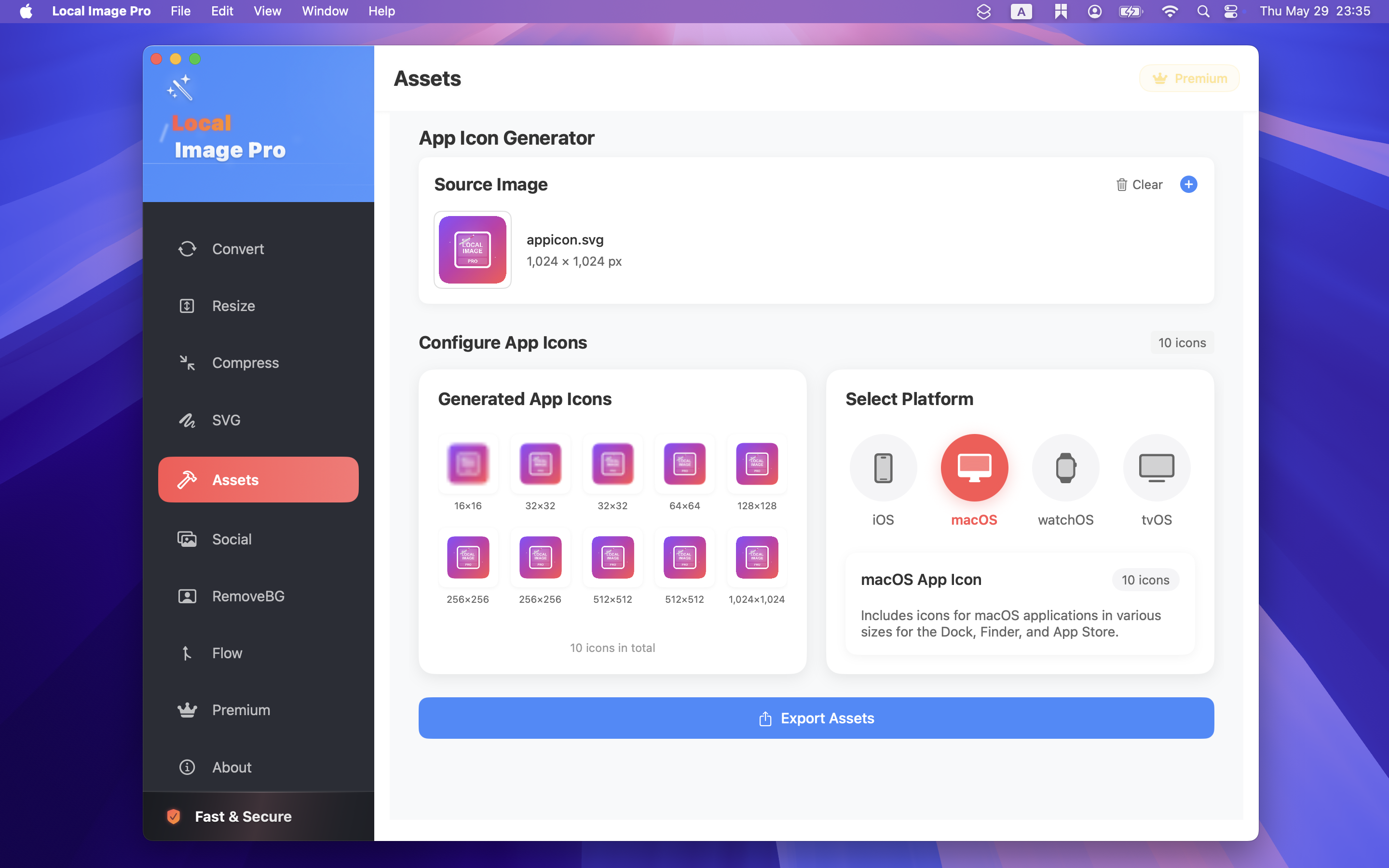
Task: Clear the source image
Action: (x=1139, y=185)
